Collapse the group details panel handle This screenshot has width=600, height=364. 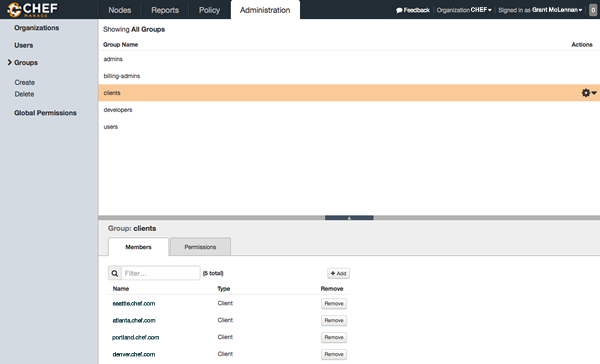pyautogui.click(x=349, y=218)
